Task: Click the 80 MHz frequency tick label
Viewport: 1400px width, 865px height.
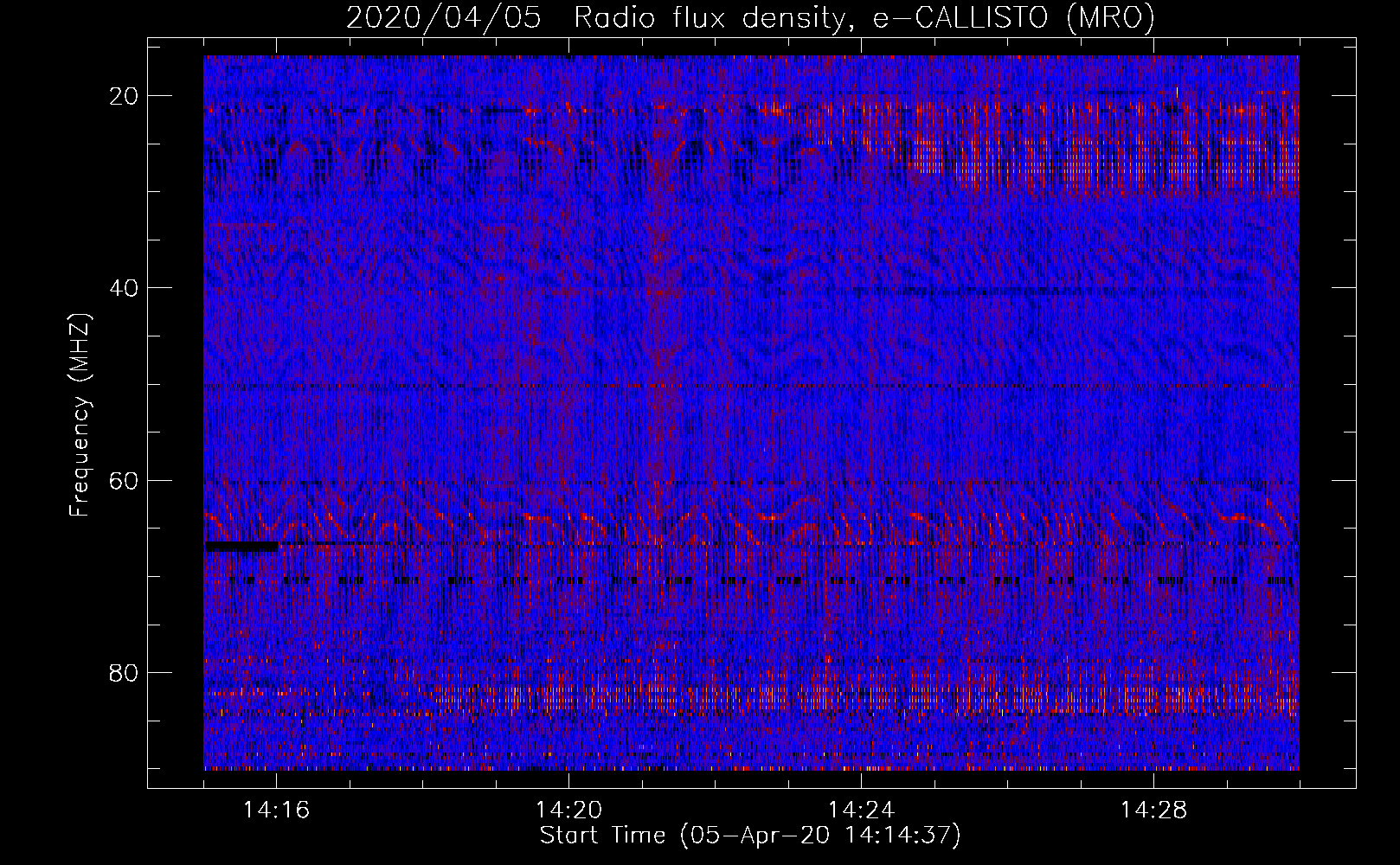Action: click(125, 673)
